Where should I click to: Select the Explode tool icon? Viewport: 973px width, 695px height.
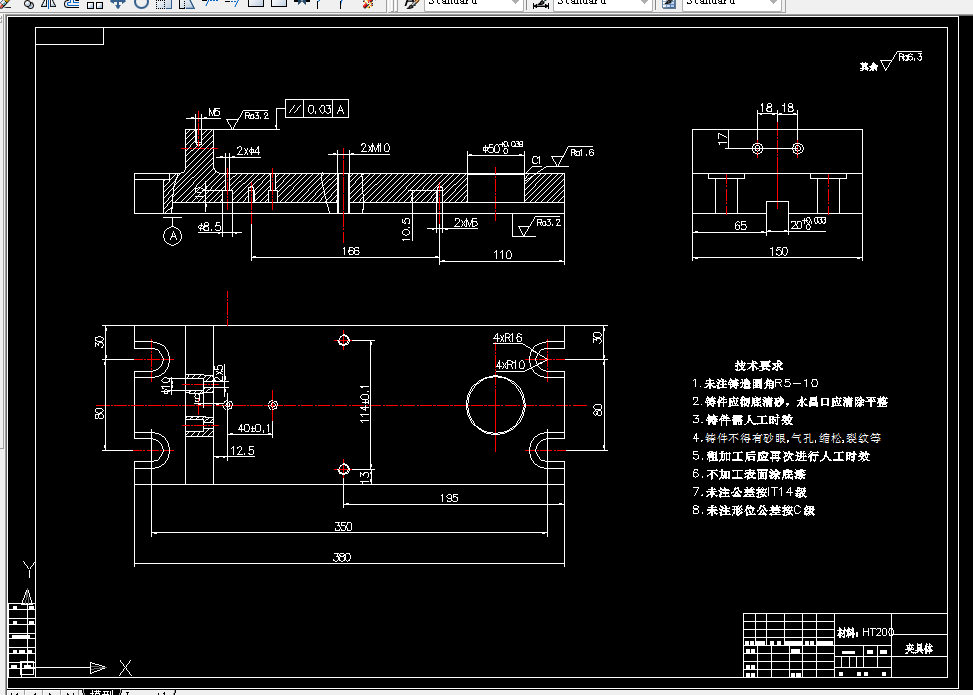point(369,3)
